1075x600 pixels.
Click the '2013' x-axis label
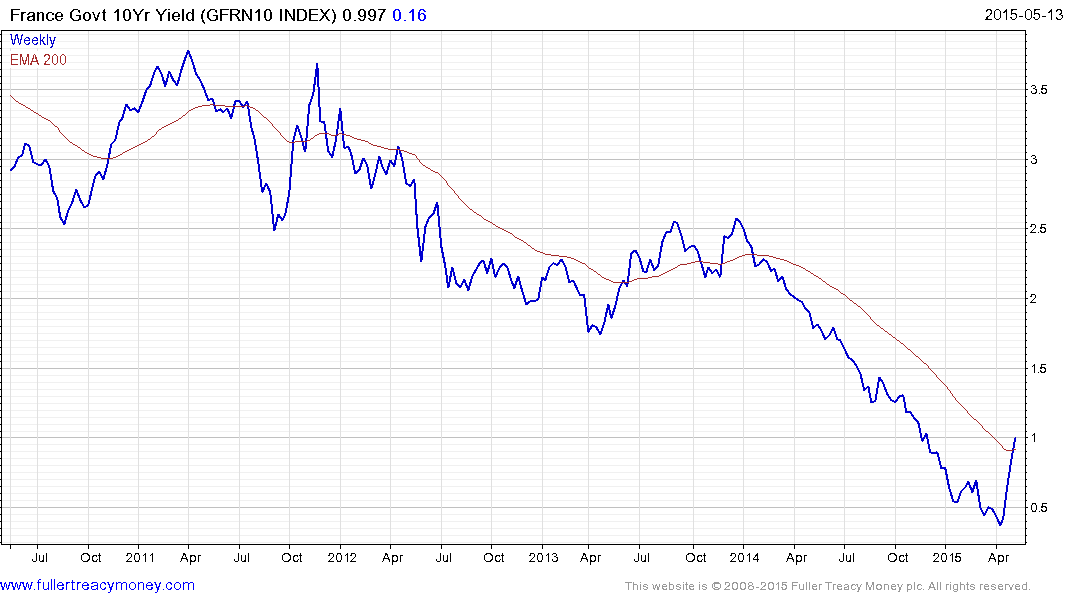[543, 557]
